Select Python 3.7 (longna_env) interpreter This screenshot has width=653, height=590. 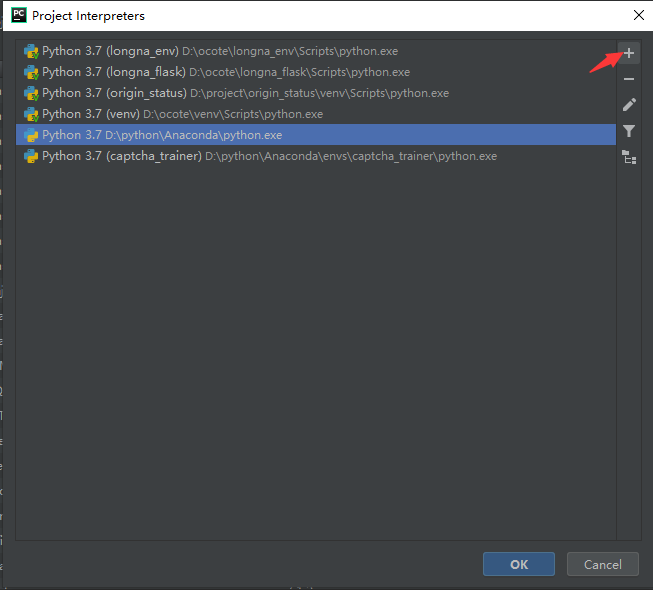coord(200,50)
